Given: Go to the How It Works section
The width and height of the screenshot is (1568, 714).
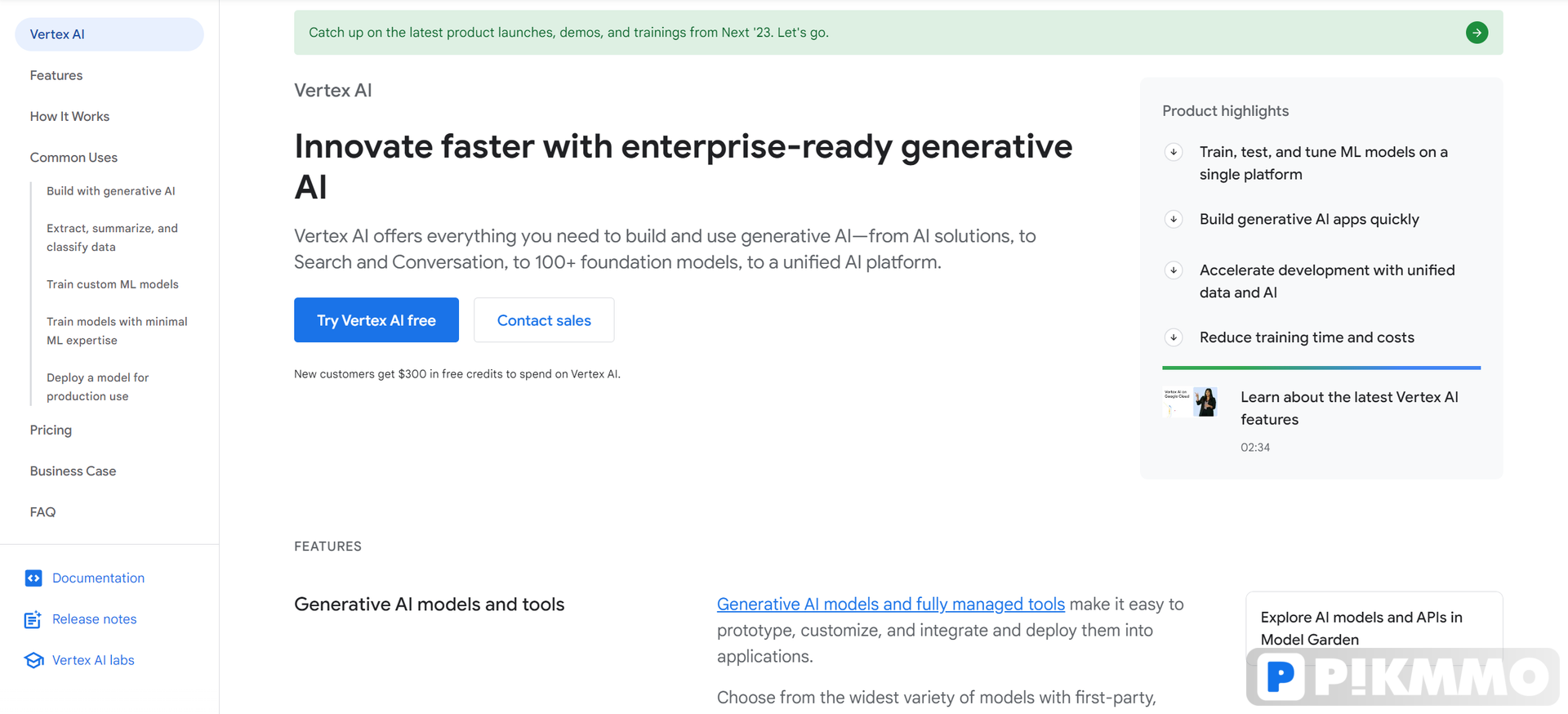Looking at the screenshot, I should (69, 116).
